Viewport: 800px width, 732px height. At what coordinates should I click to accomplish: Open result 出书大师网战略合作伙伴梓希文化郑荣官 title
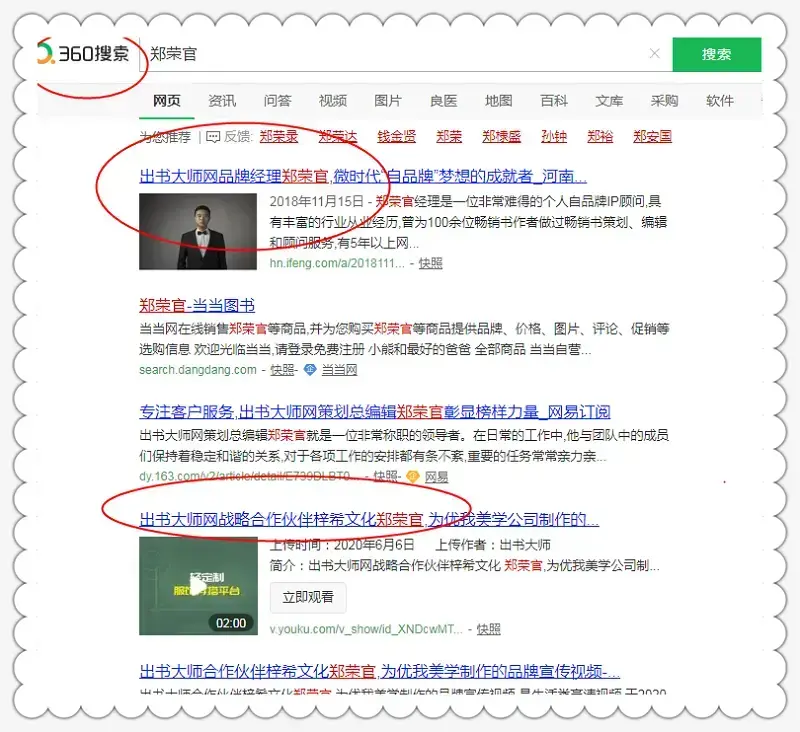pos(369,520)
